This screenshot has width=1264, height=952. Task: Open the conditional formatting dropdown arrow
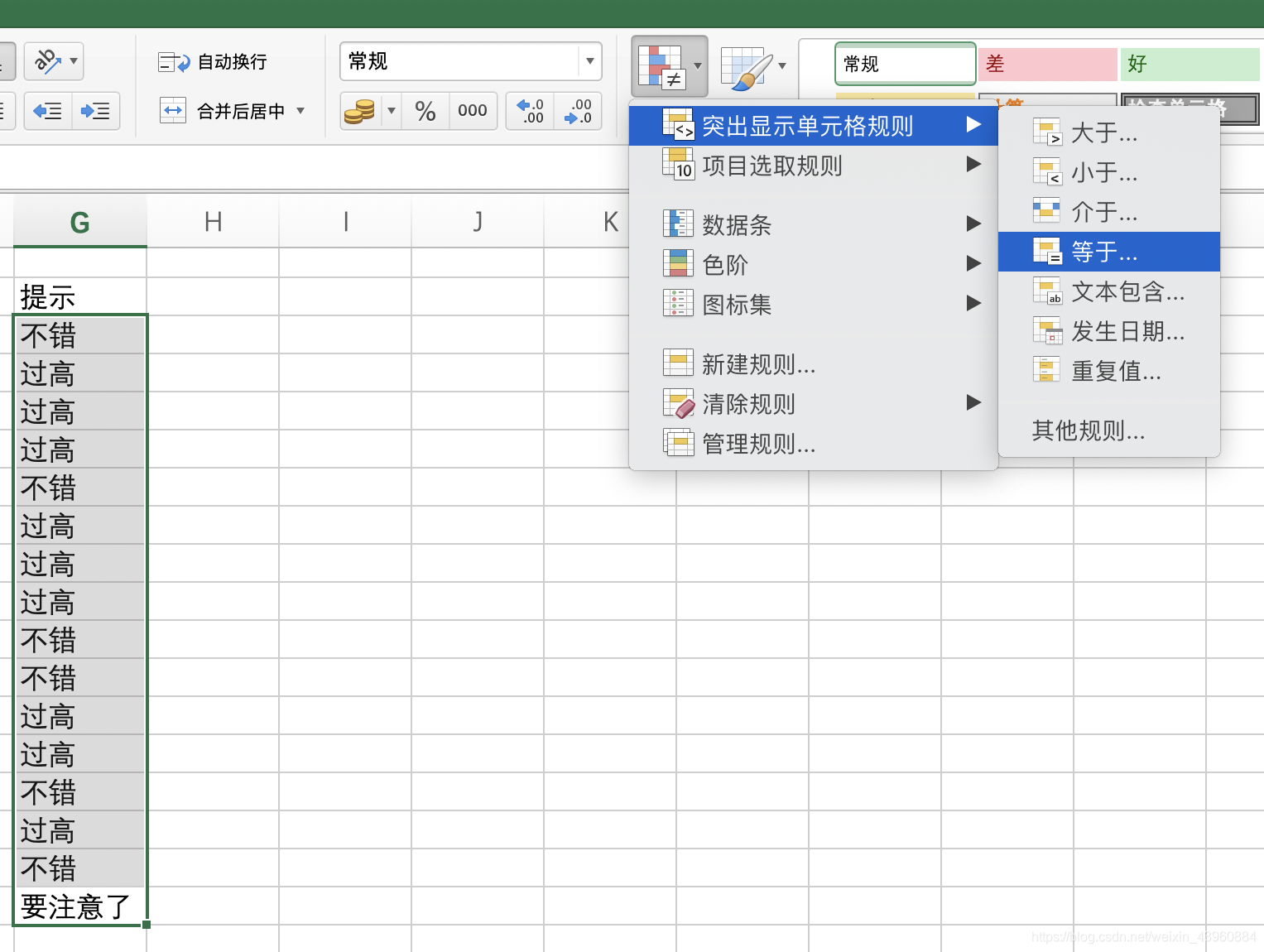(698, 66)
